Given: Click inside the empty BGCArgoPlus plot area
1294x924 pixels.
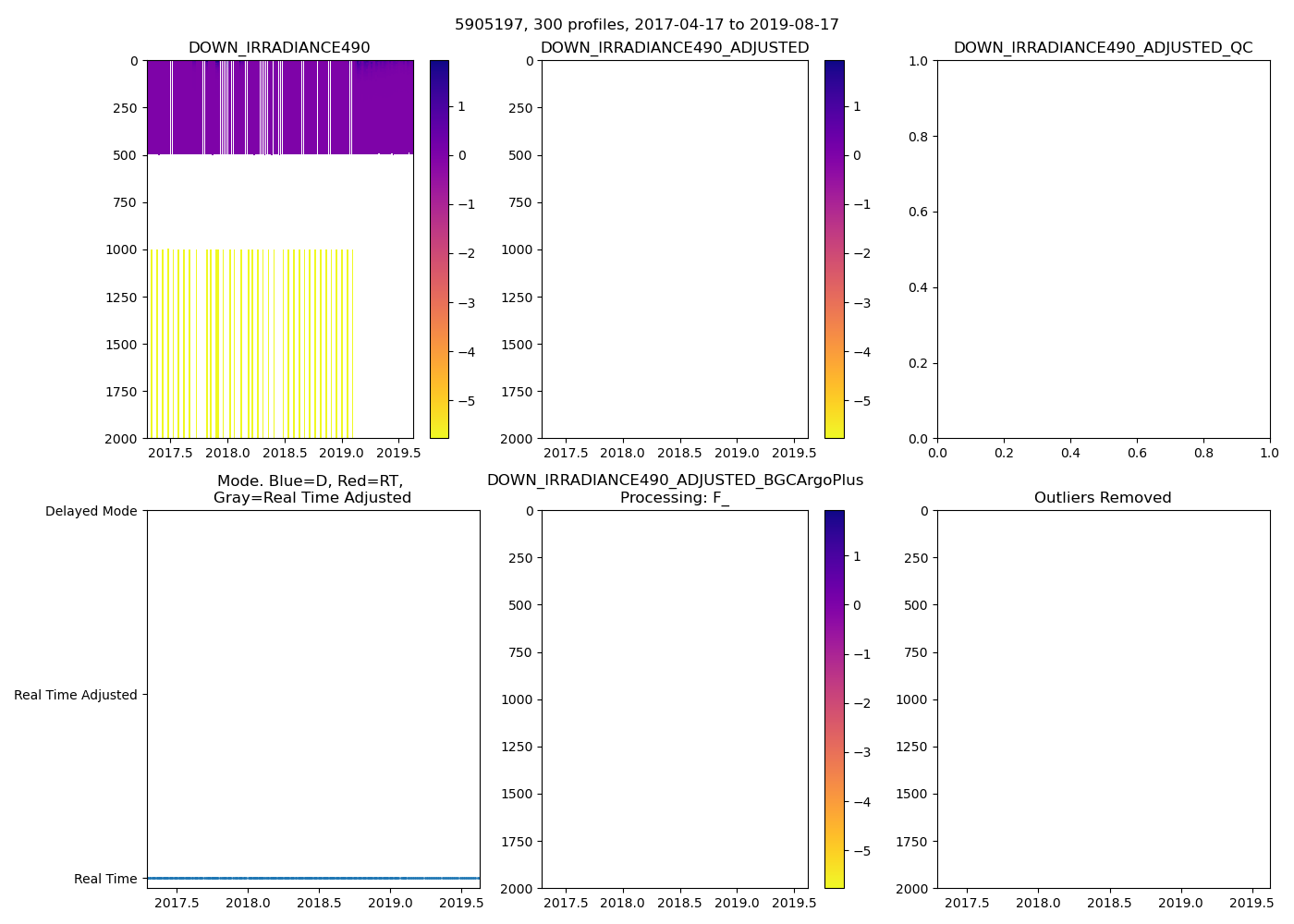Looking at the screenshot, I should (674, 699).
